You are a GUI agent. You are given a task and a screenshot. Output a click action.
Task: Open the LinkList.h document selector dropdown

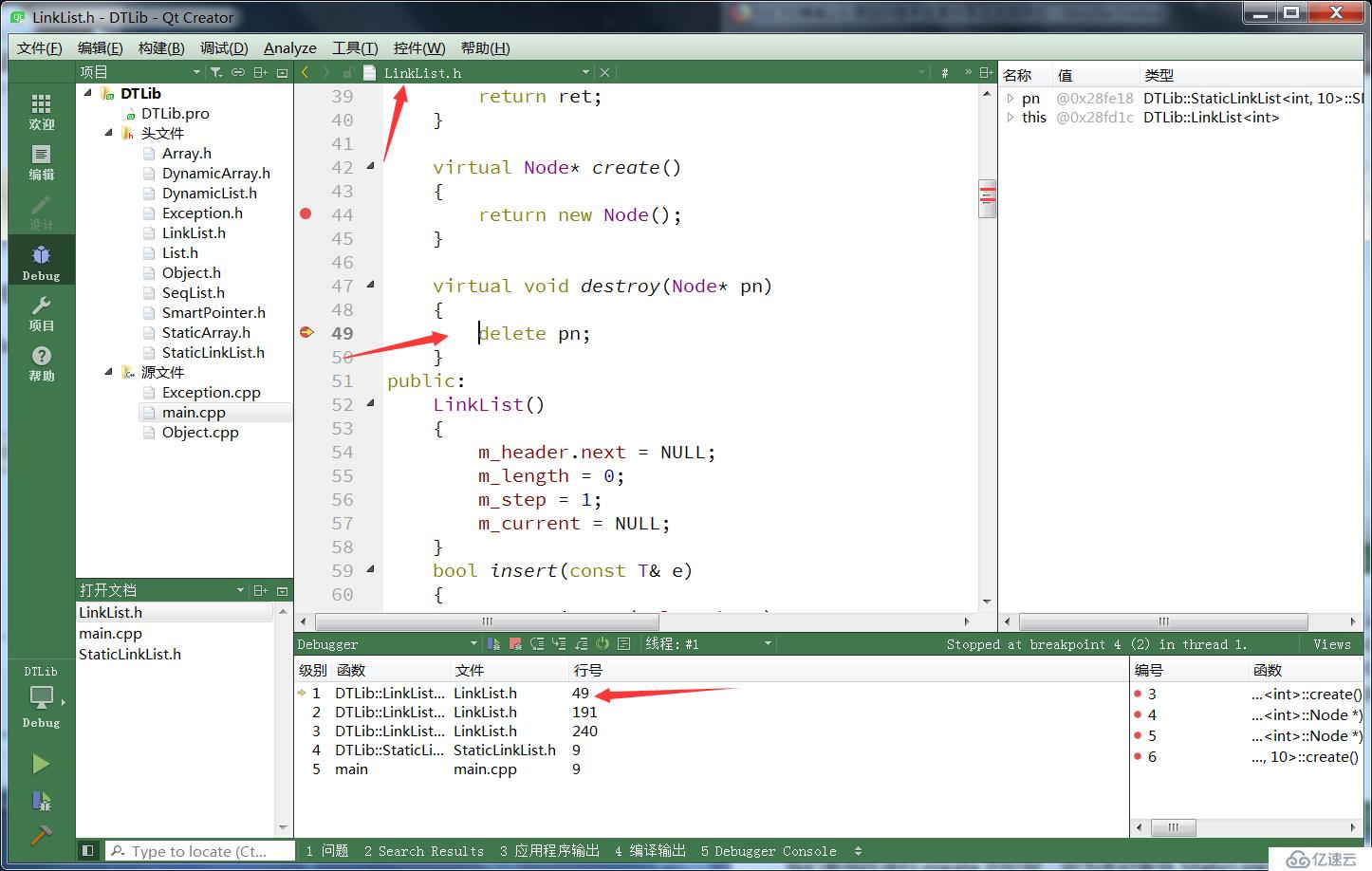[x=585, y=72]
